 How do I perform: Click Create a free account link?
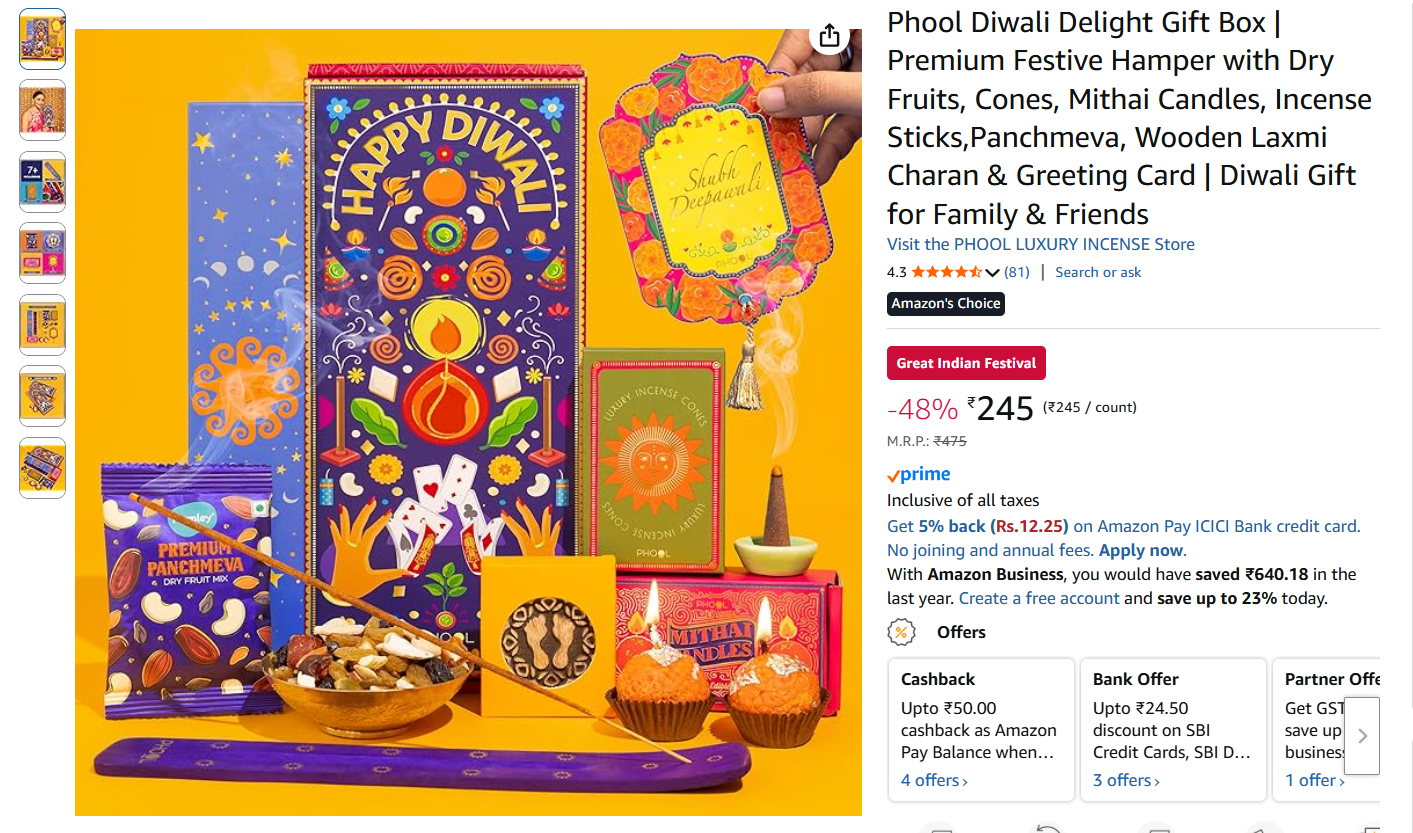[x=1039, y=598]
